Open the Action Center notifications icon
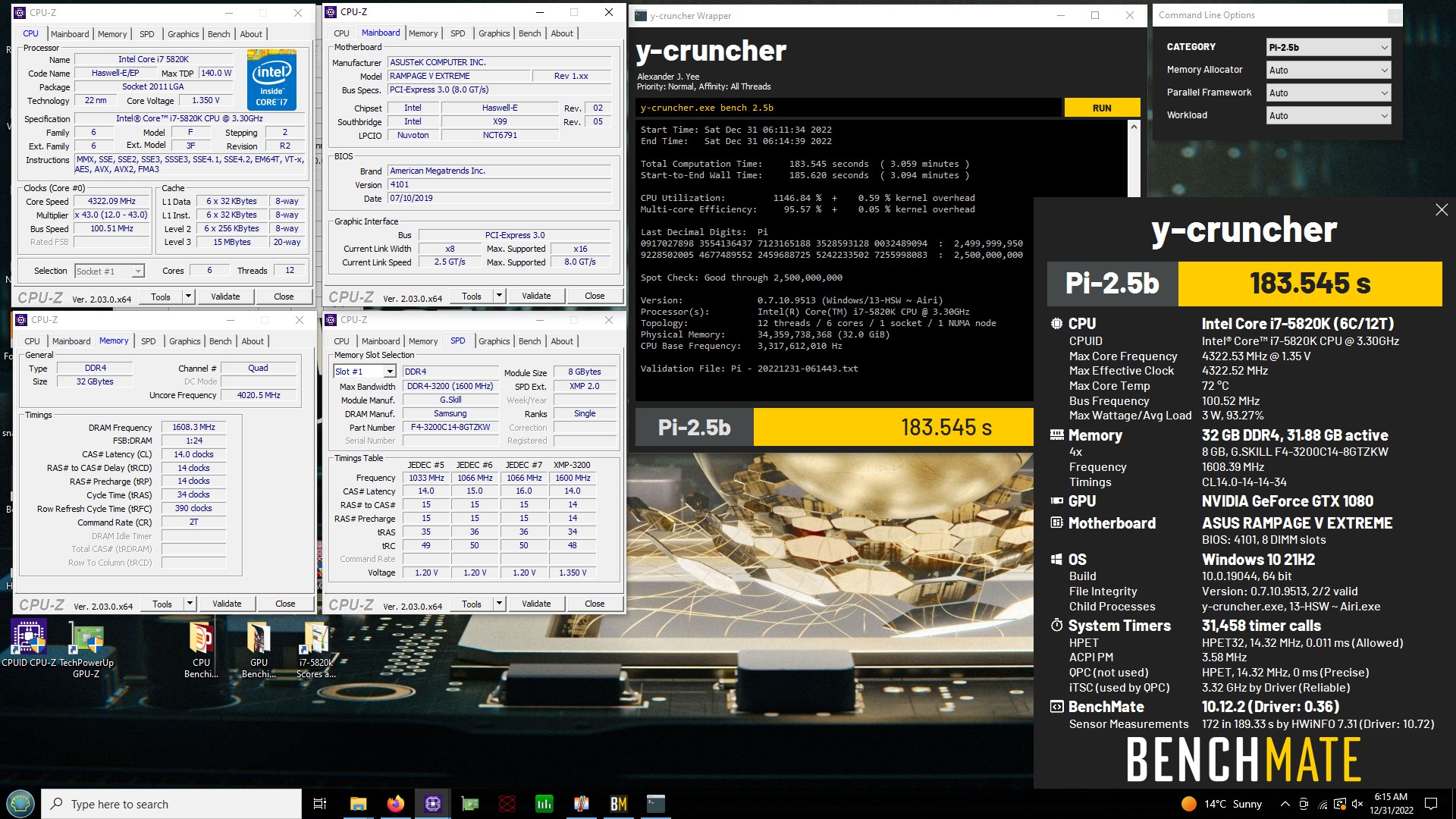This screenshot has width=1456, height=819. (x=1431, y=804)
